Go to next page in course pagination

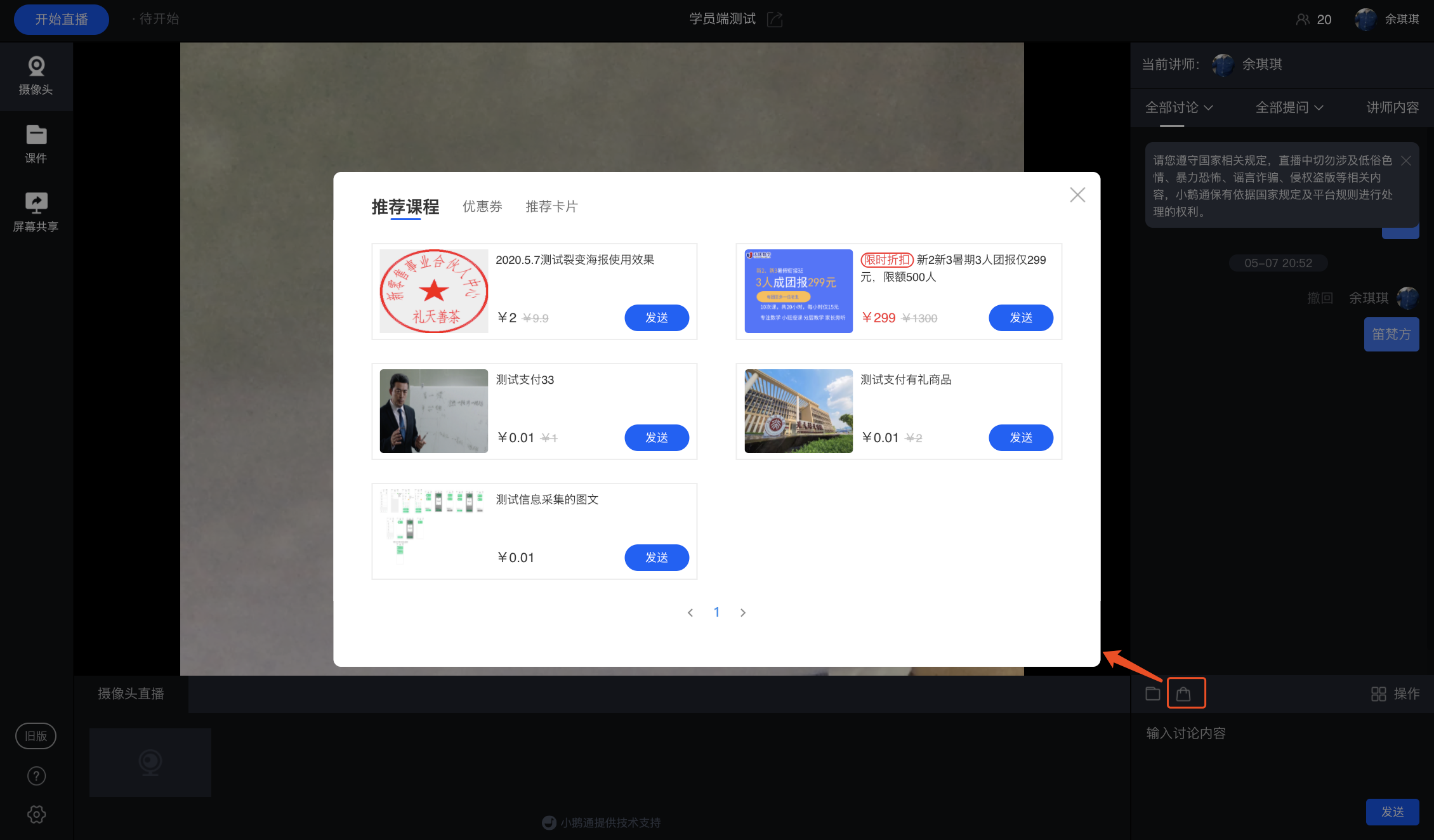[x=743, y=612]
